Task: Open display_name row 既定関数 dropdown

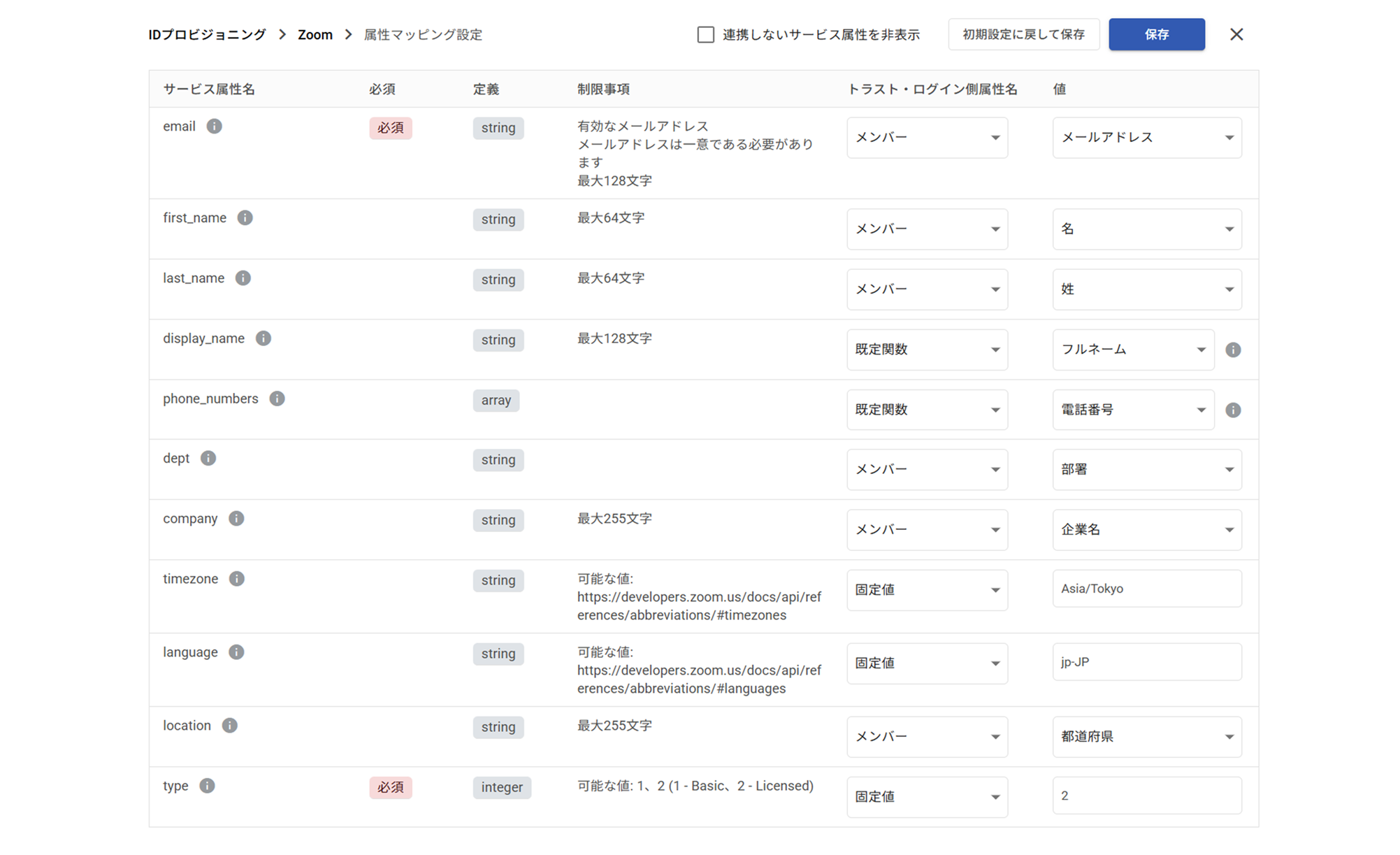Action: pos(927,350)
